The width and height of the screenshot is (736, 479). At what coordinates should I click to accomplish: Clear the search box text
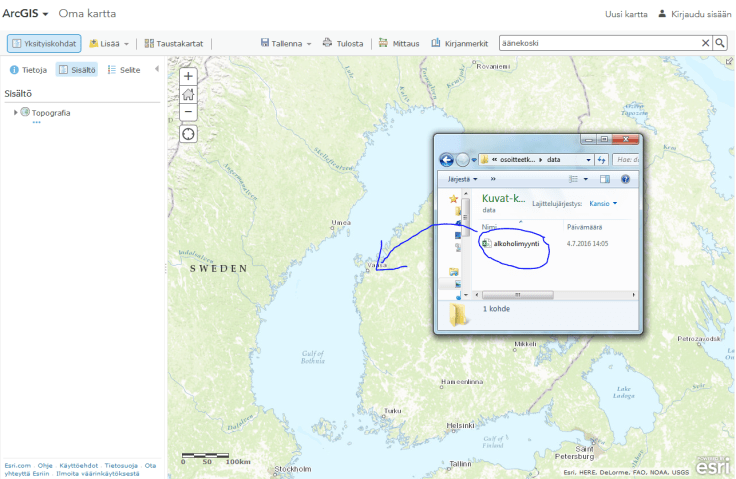pos(705,43)
